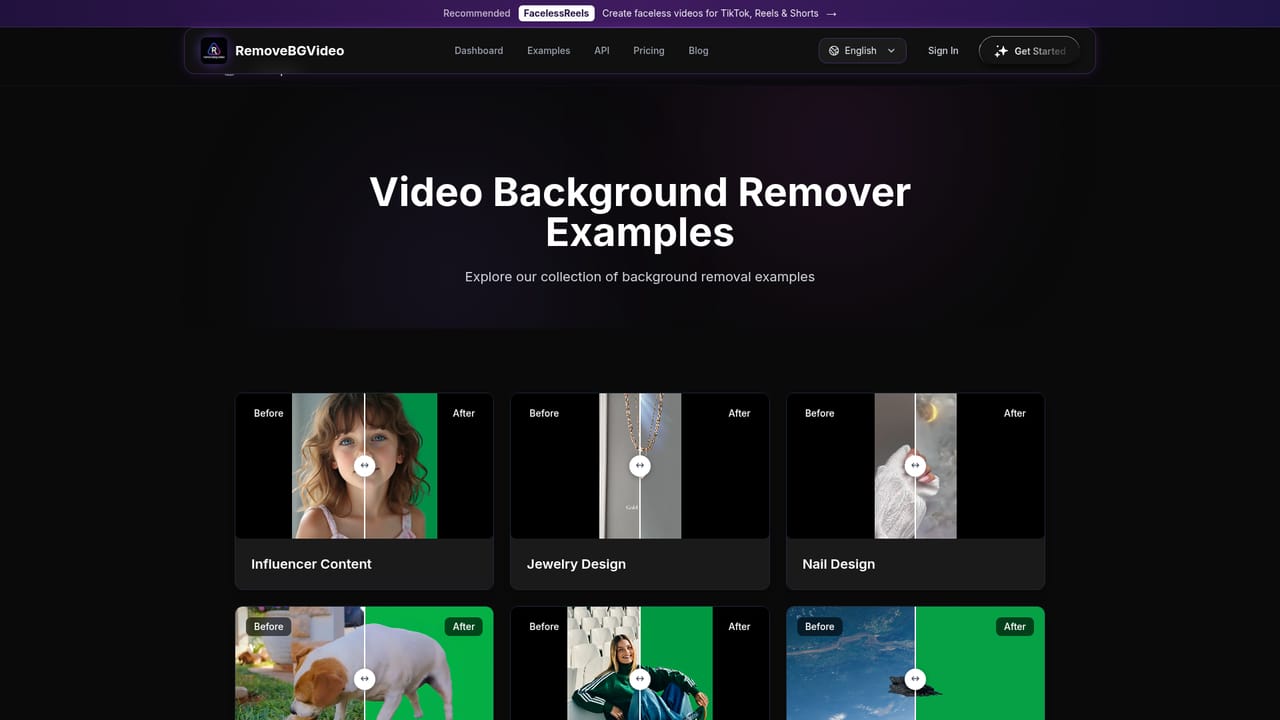1280x720 pixels.
Task: Click the RemoveBGVideo brand name
Action: [289, 51]
